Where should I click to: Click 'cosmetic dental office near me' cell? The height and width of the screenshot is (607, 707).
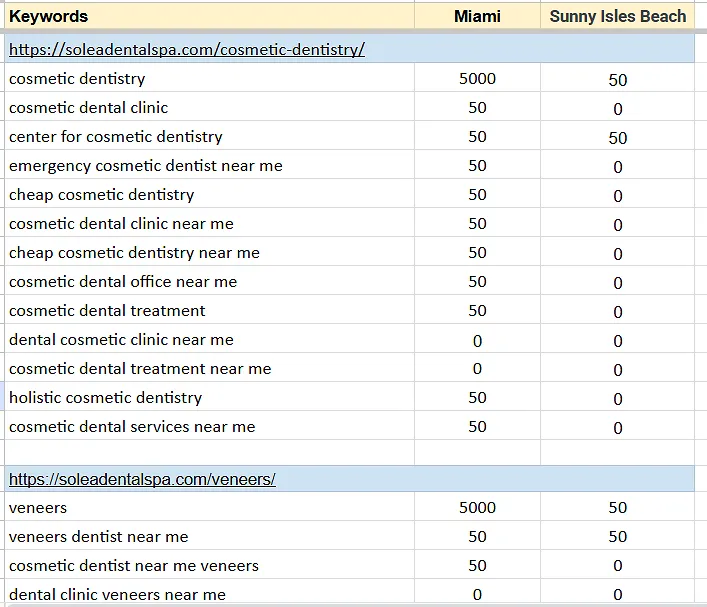pos(209,281)
